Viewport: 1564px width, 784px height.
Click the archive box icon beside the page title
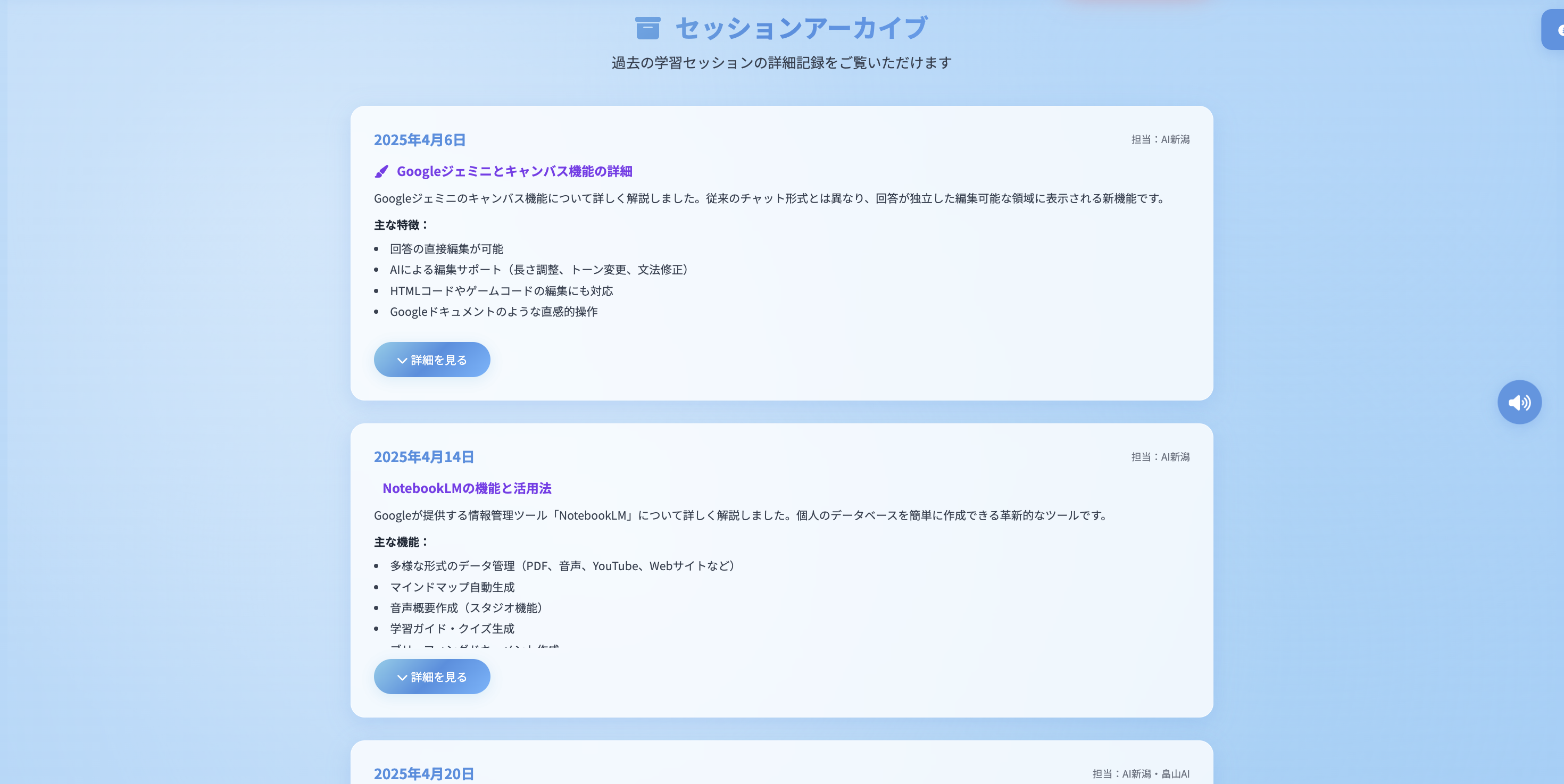click(647, 28)
